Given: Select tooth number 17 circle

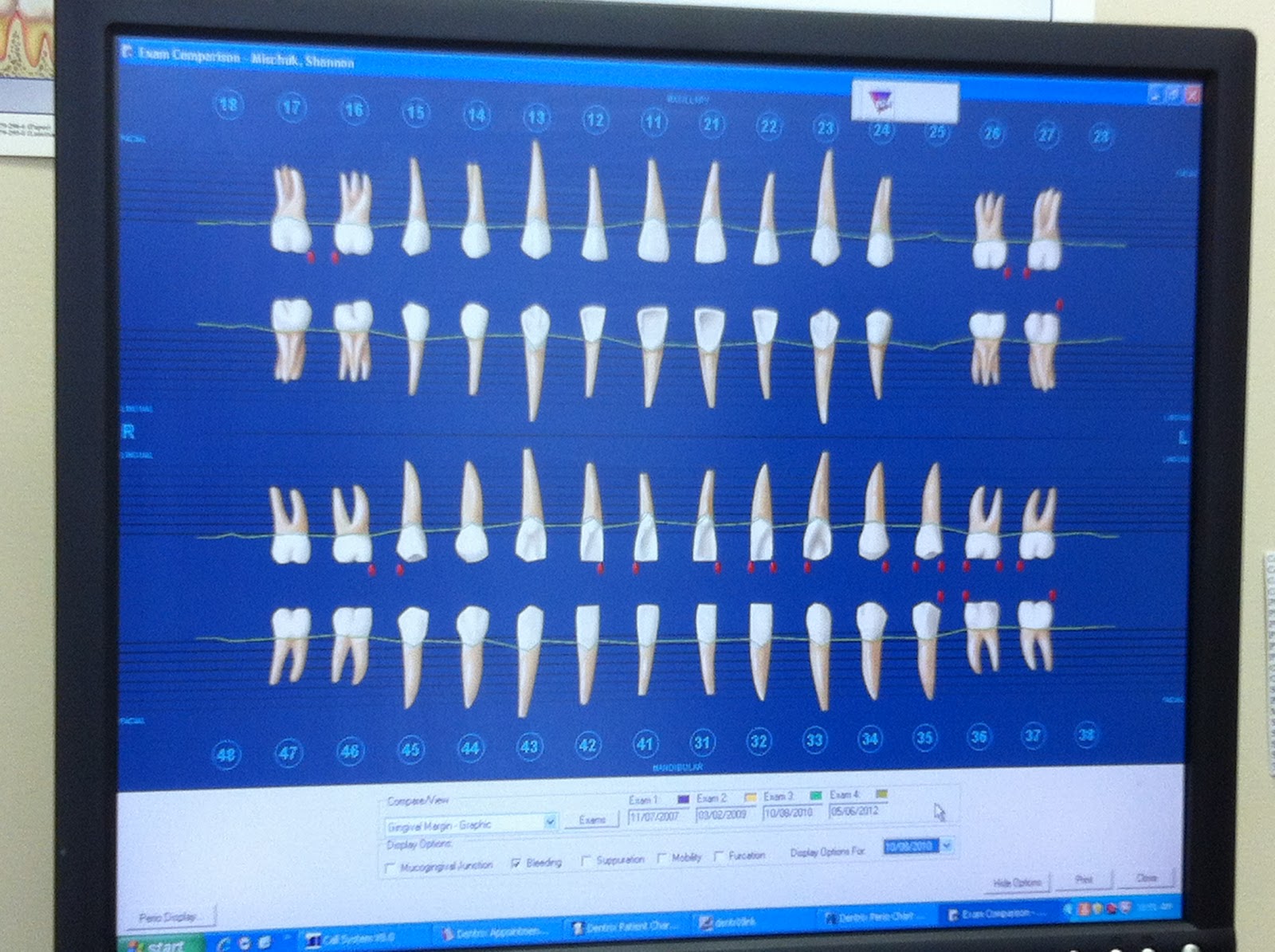Looking at the screenshot, I should pos(292,107).
